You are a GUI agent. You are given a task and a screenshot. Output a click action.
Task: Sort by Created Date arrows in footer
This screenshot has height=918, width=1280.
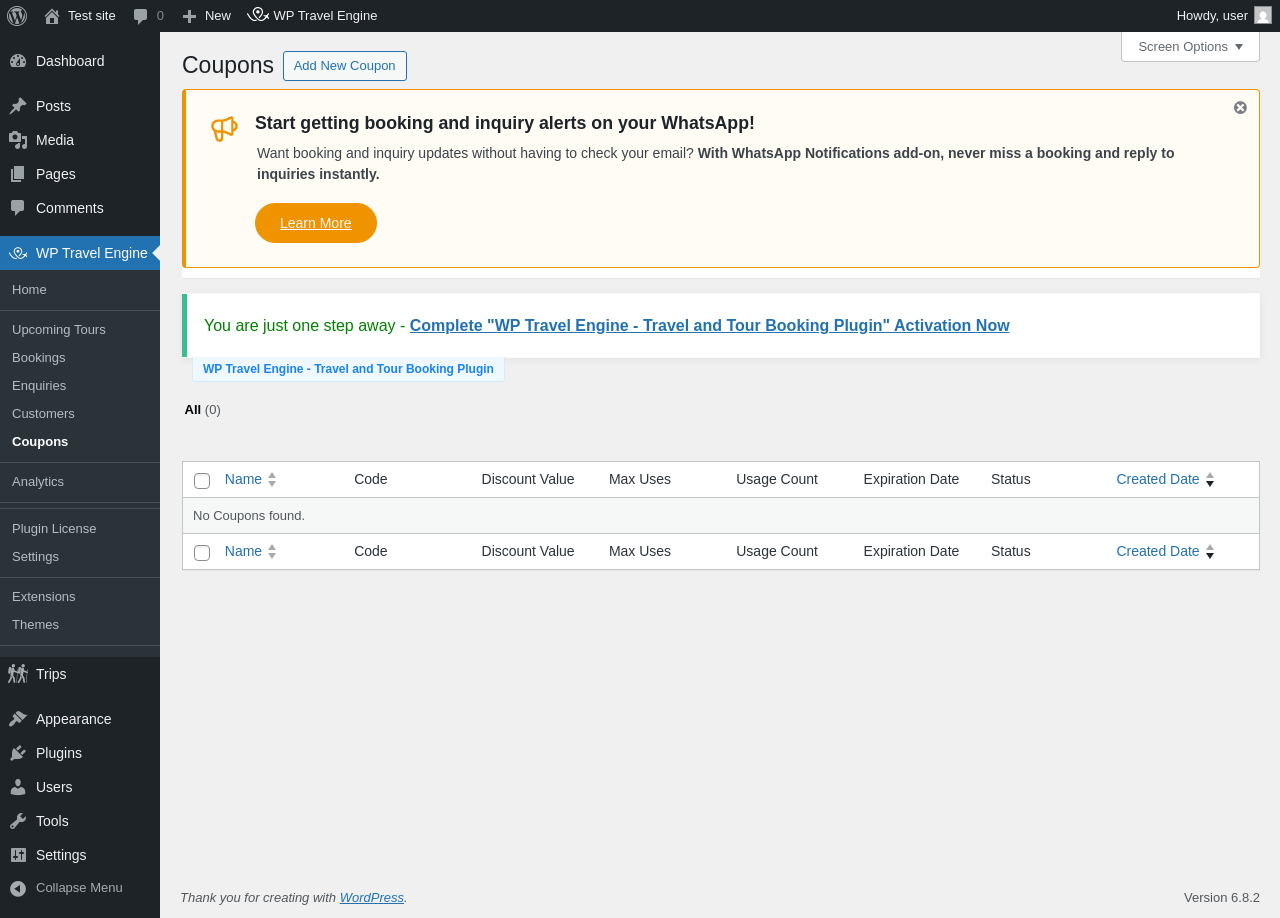[x=1210, y=551]
